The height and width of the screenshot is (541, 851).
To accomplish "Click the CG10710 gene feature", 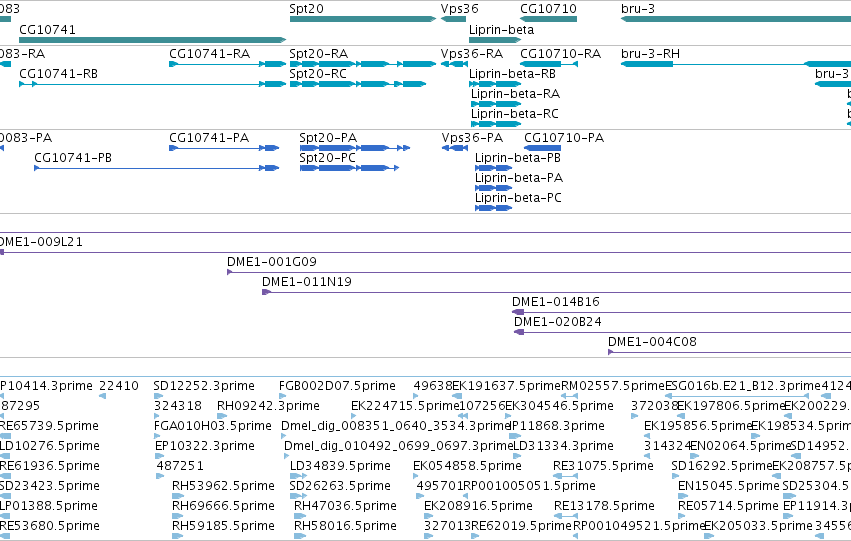I will 548,19.
